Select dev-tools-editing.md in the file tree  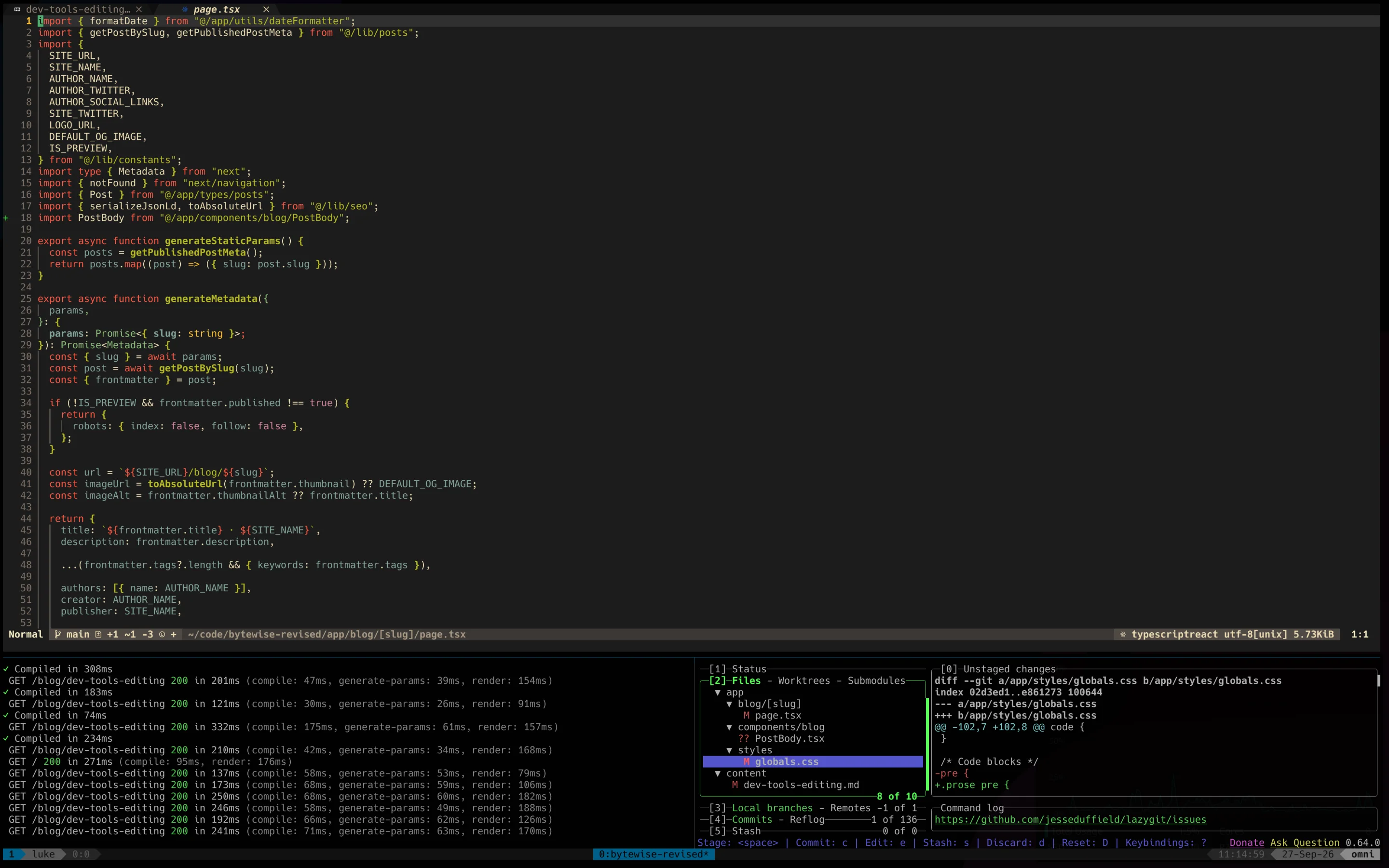click(x=801, y=785)
